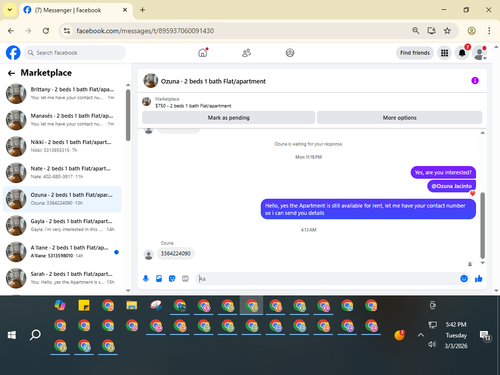The width and height of the screenshot is (500, 375).
Task: Open the Friends icon in the top nav
Action: [246, 53]
